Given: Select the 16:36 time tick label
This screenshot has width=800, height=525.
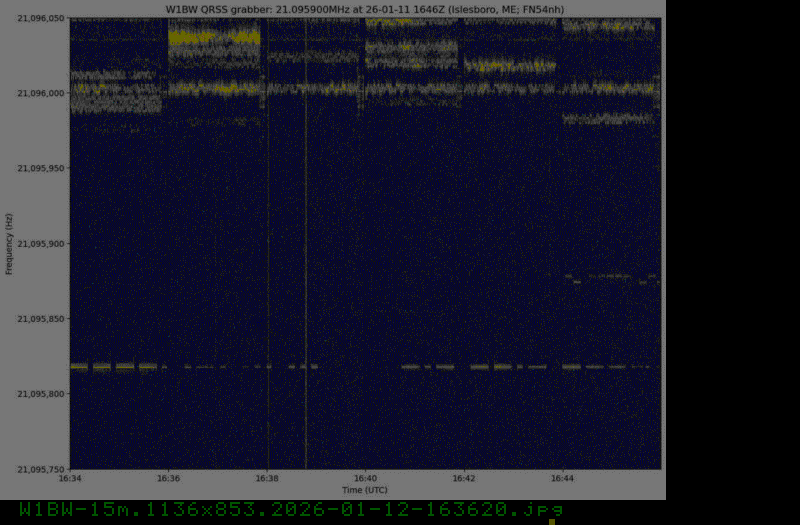Looking at the screenshot, I should 168,479.
